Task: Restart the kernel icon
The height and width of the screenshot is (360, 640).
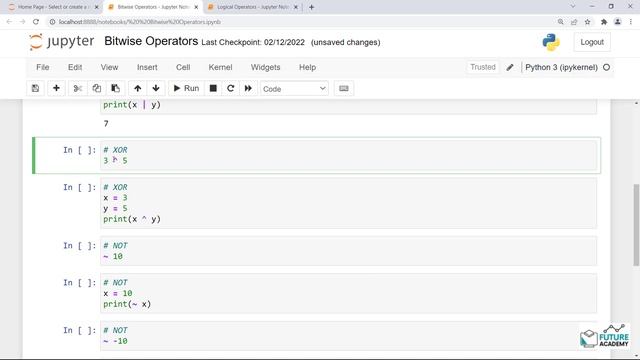Action: pyautogui.click(x=231, y=89)
